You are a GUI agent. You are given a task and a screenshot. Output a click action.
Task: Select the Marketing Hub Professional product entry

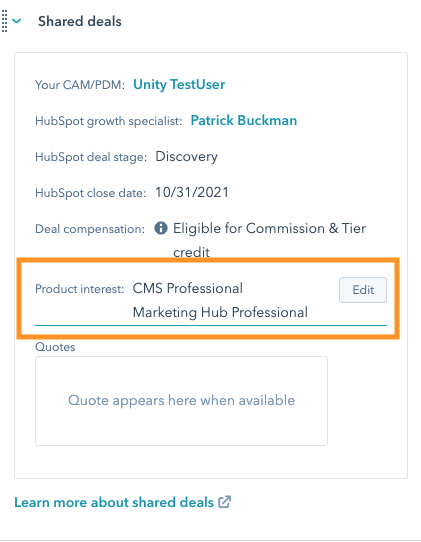[220, 312]
